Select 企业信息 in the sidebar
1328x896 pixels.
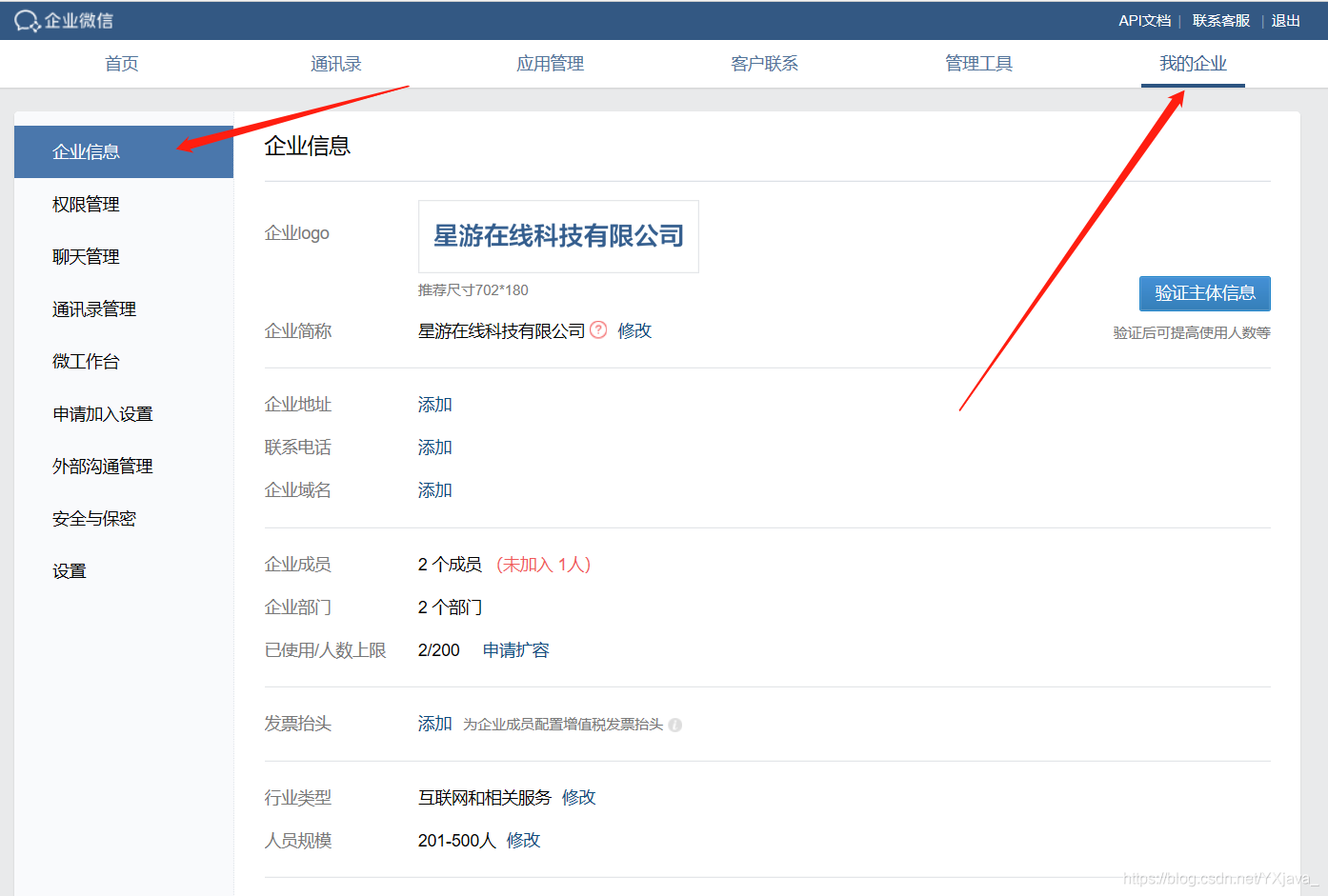(x=124, y=151)
